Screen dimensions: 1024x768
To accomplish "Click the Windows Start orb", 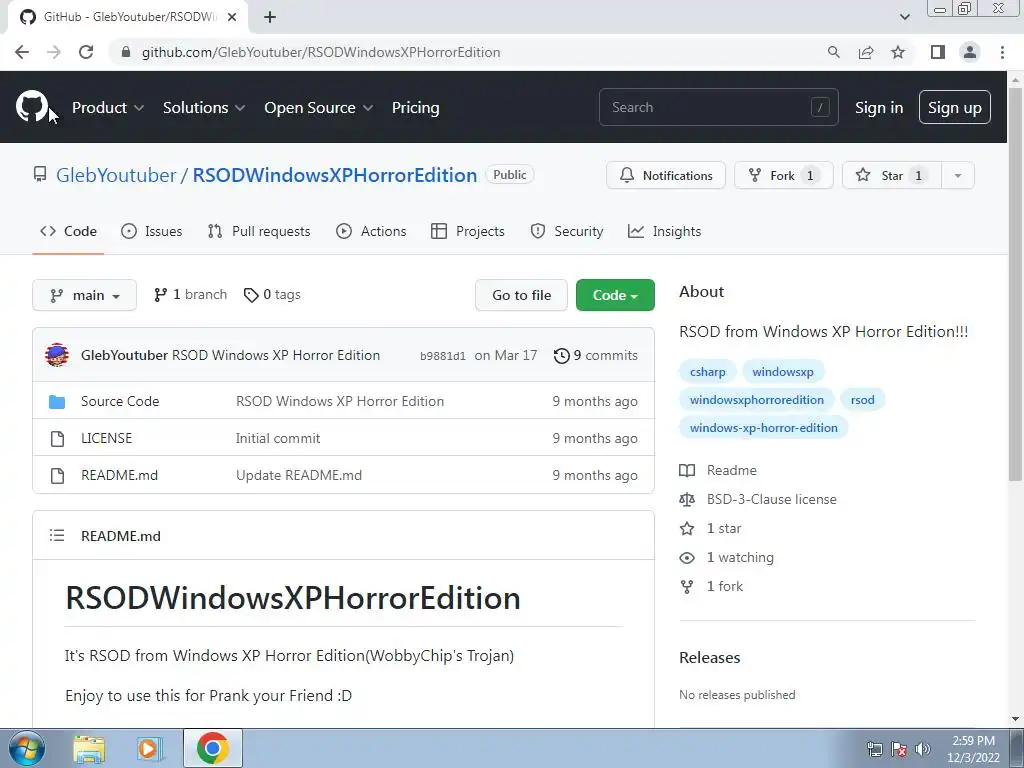I will tap(26, 748).
